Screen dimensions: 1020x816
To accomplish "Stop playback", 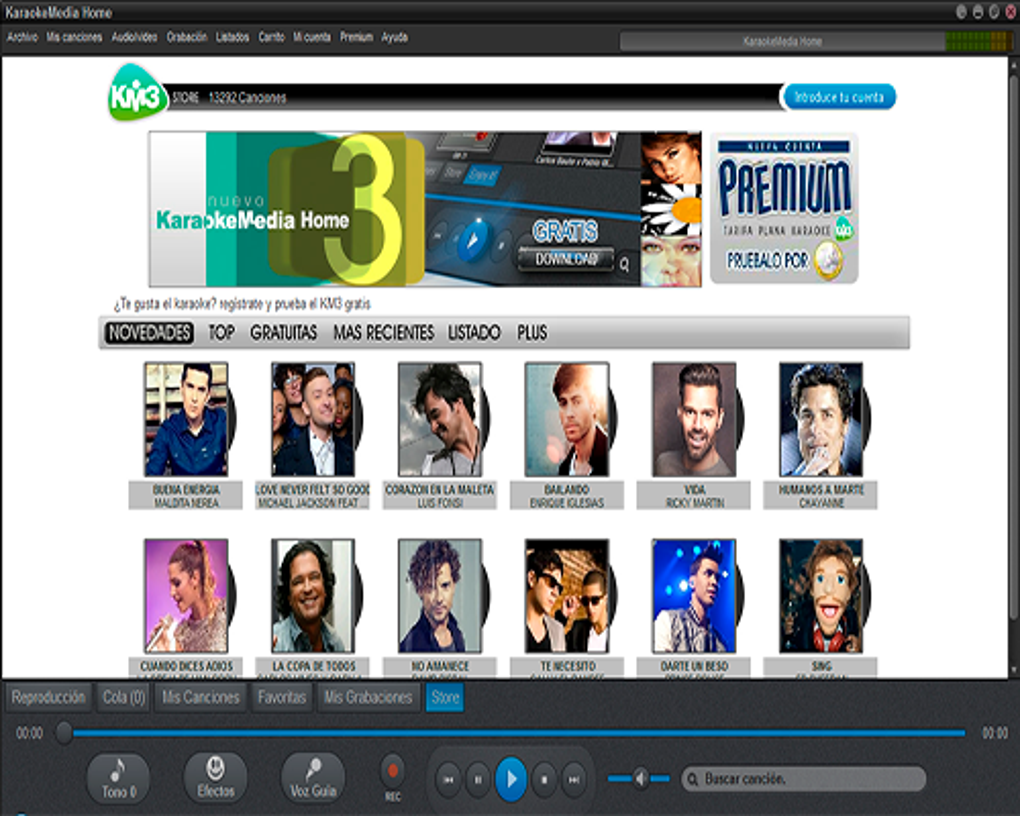I will point(544,779).
